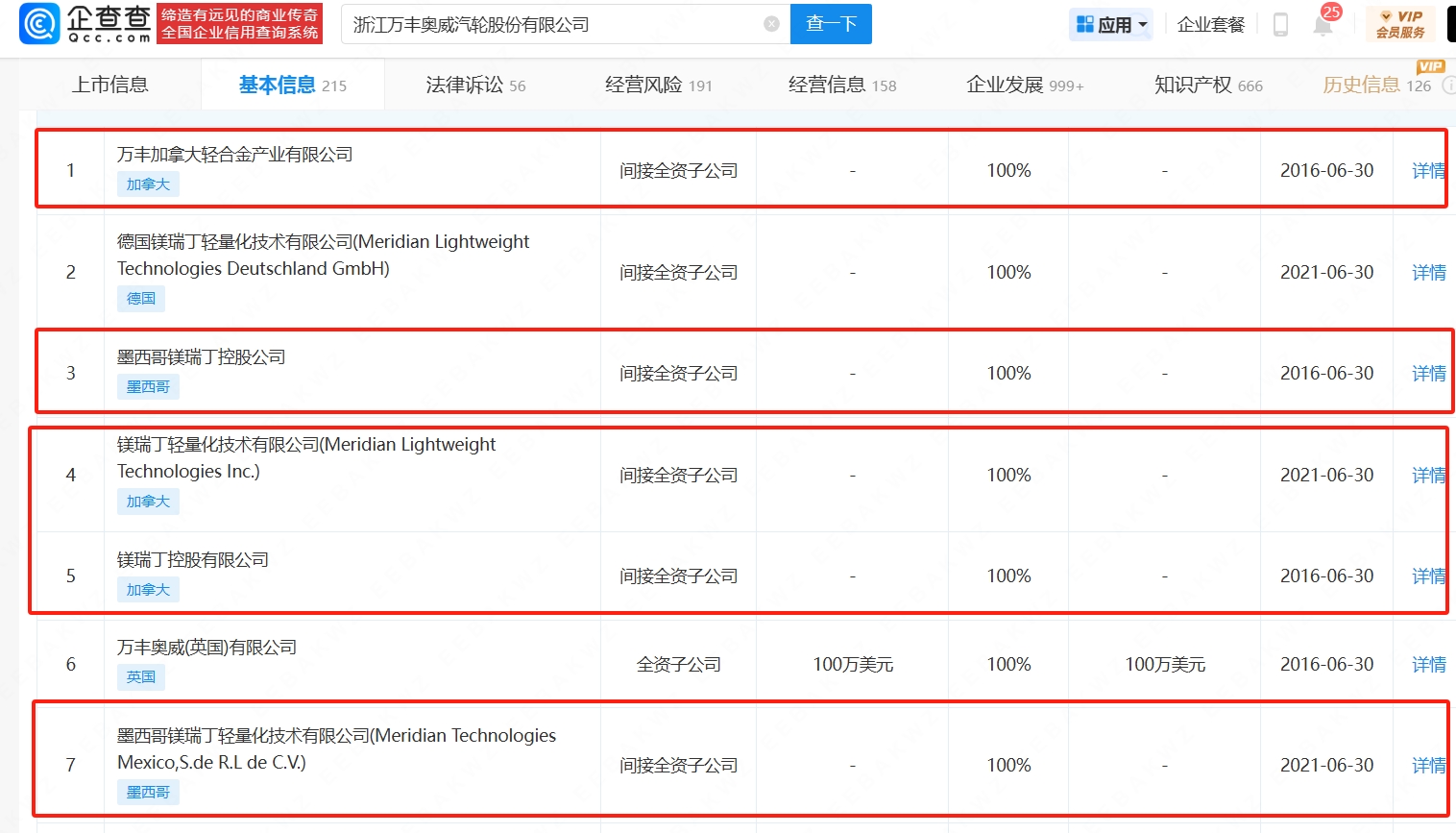Open 墨西哥镁瑞丁轻量化技术有限公司 company link
This screenshot has width=1456, height=833.
336,749
